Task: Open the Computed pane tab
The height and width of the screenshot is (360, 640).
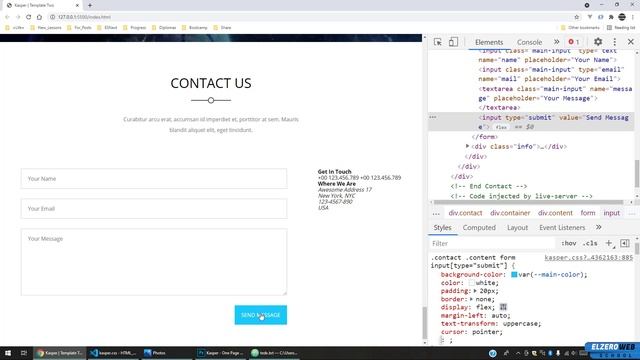Action: click(479, 227)
